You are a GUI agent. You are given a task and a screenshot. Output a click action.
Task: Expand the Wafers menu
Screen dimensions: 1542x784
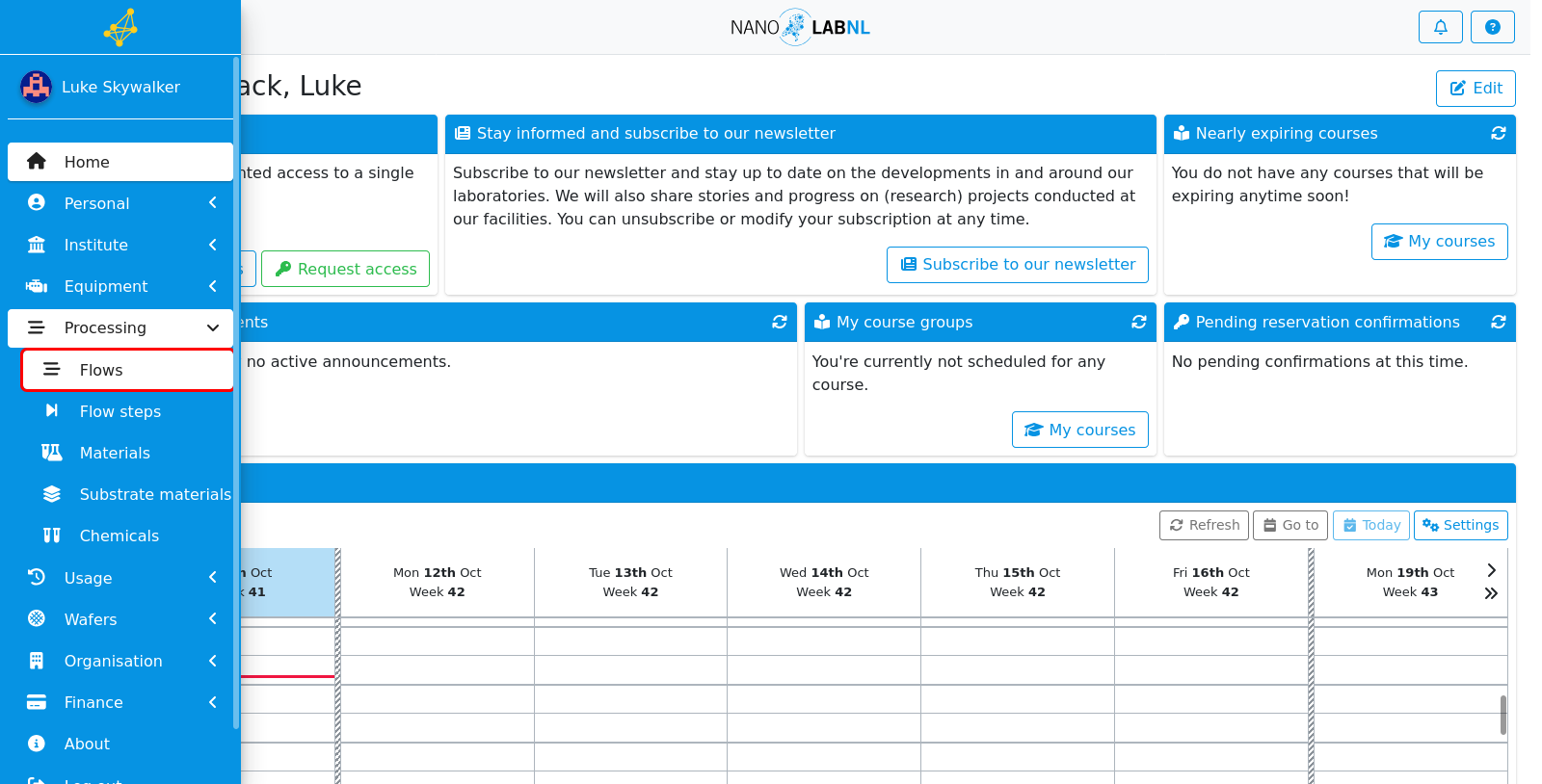click(120, 619)
